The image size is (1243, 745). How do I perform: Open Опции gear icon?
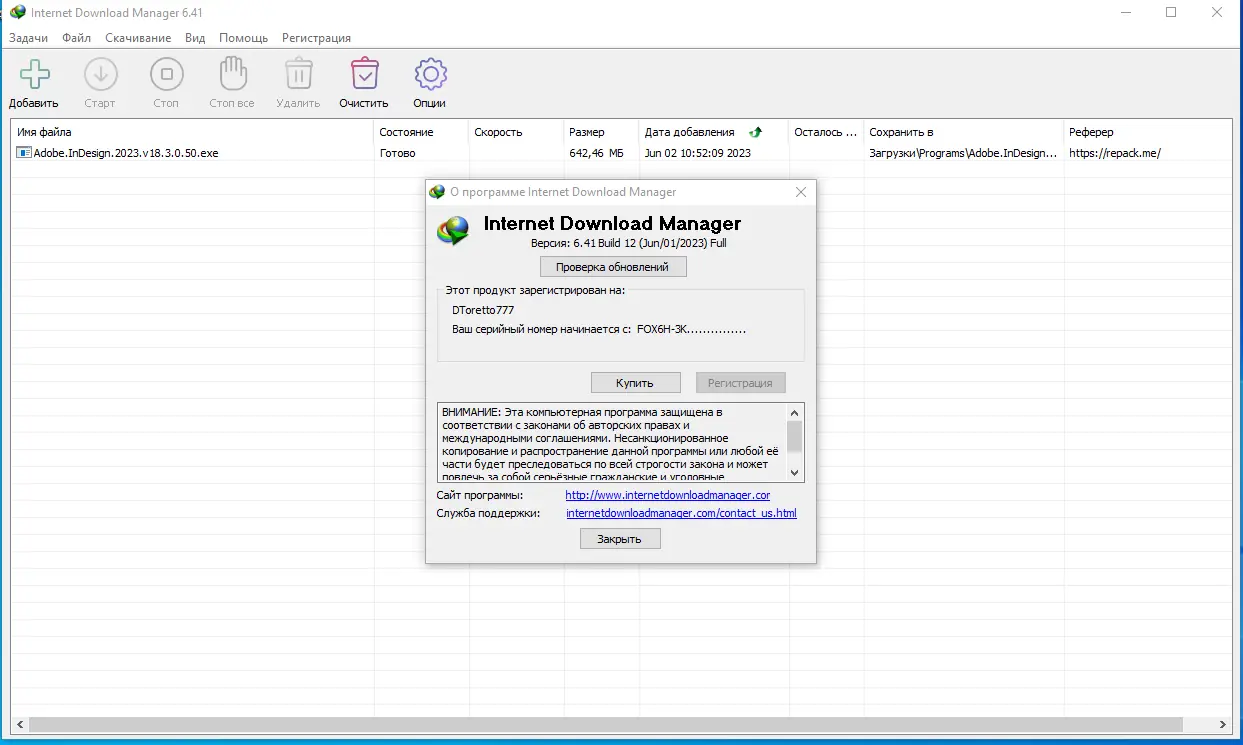click(430, 74)
